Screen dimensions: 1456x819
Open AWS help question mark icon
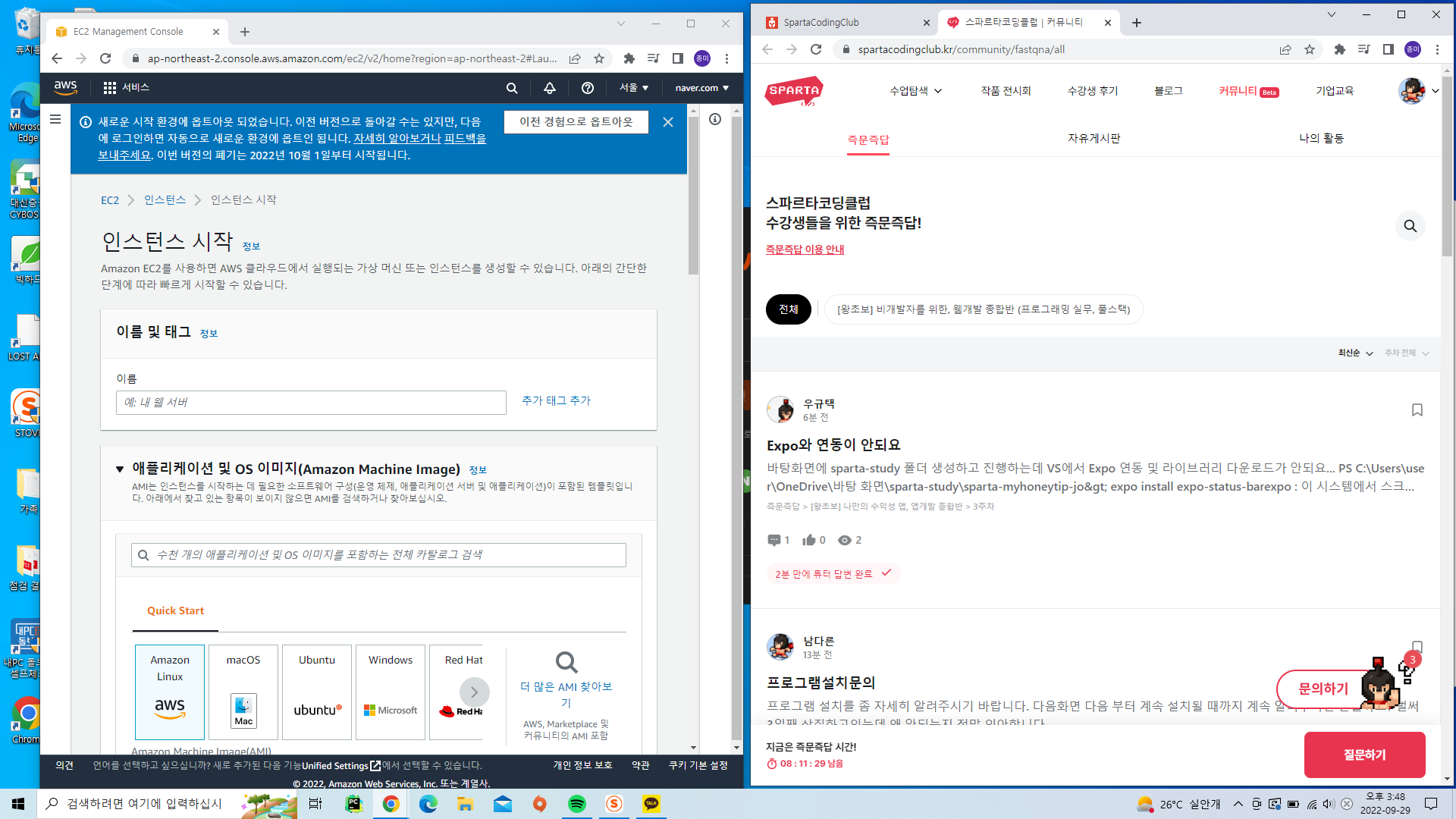(588, 88)
